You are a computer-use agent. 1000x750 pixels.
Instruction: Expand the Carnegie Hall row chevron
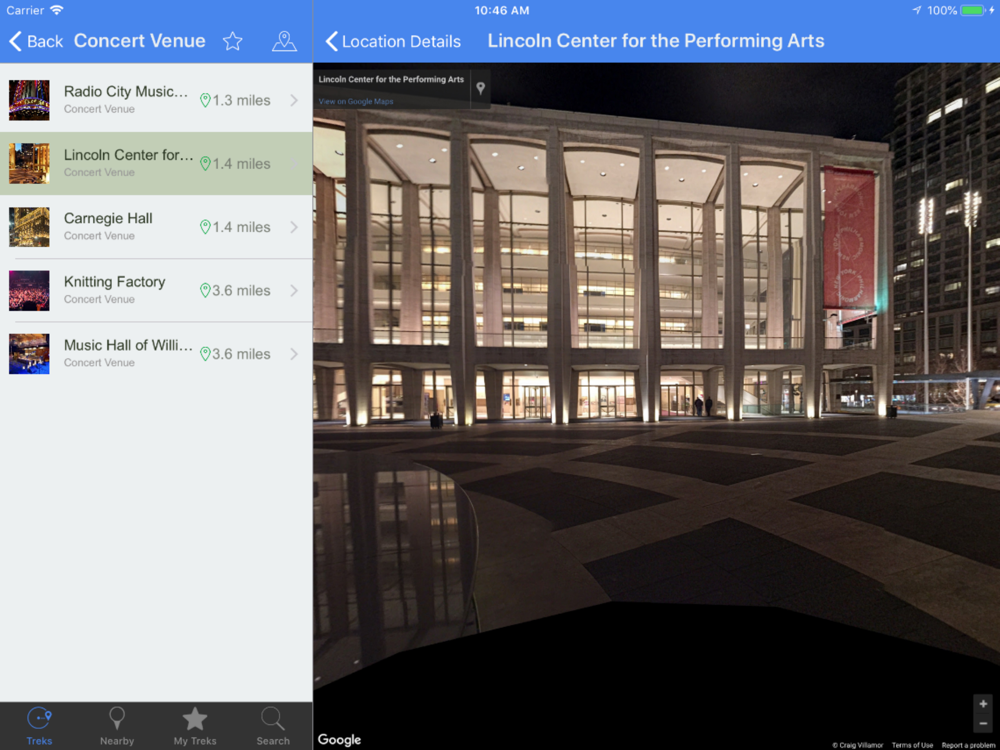[294, 227]
